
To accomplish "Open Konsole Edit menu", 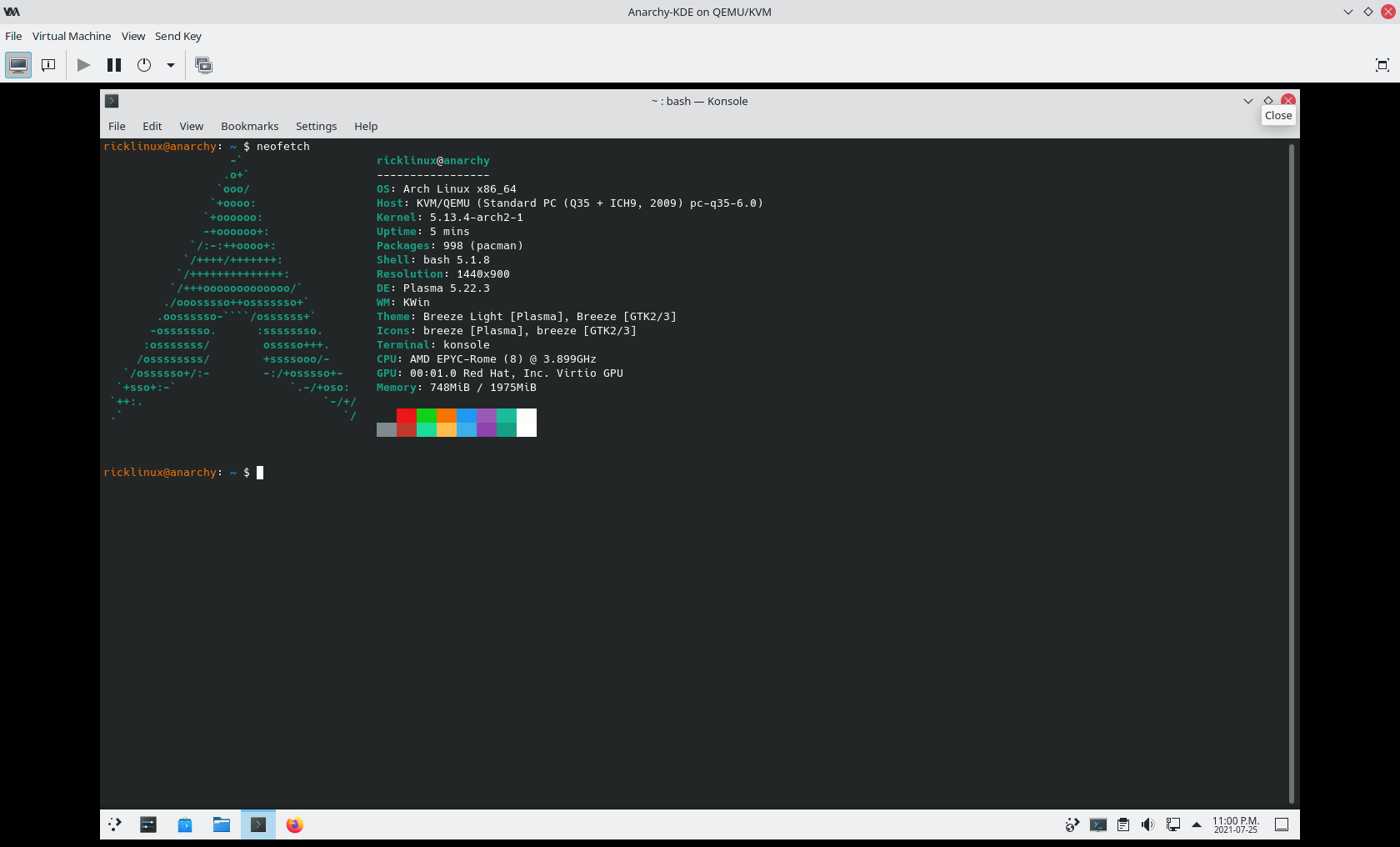I will [x=152, y=126].
